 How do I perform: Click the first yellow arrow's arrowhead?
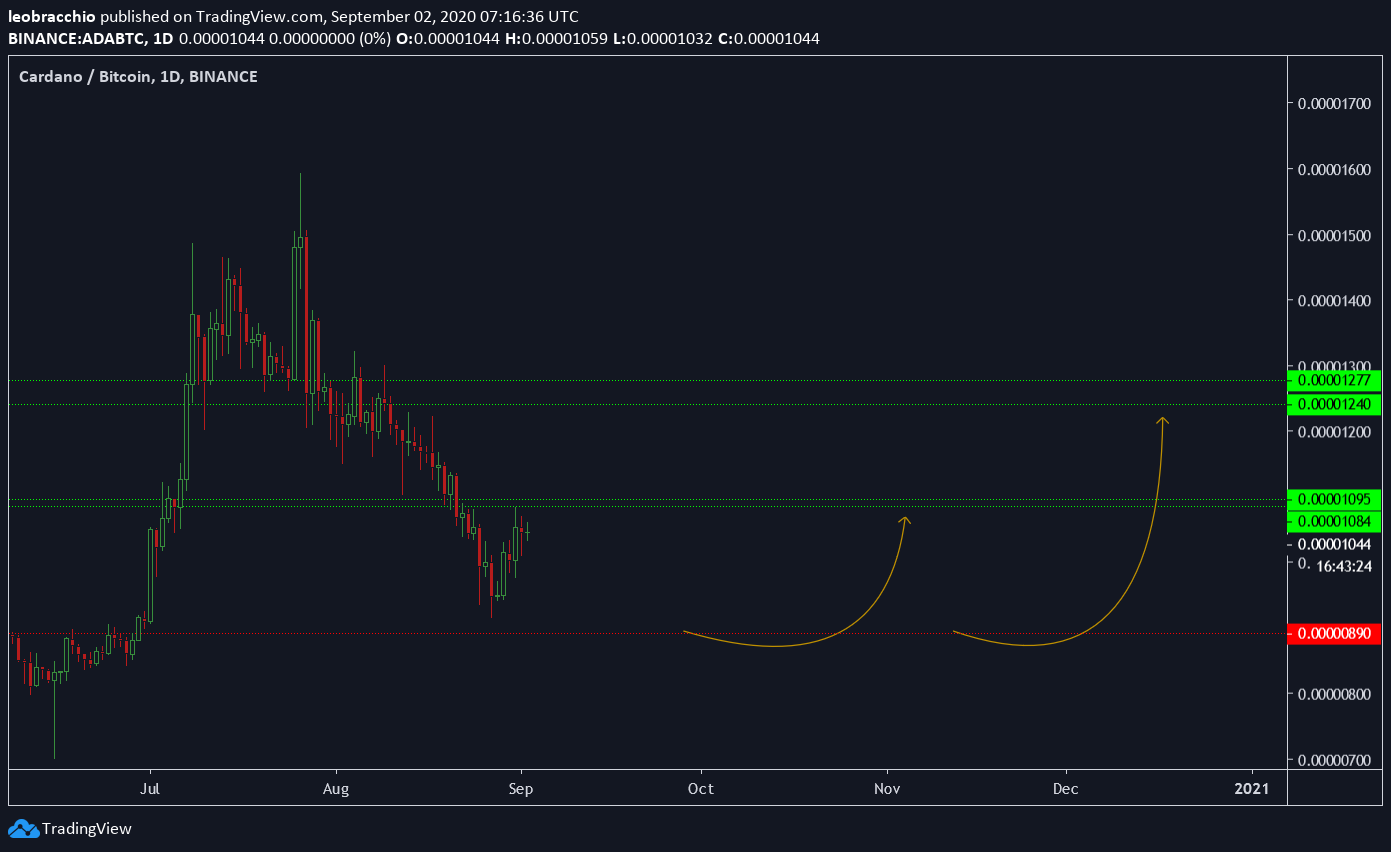[x=905, y=520]
